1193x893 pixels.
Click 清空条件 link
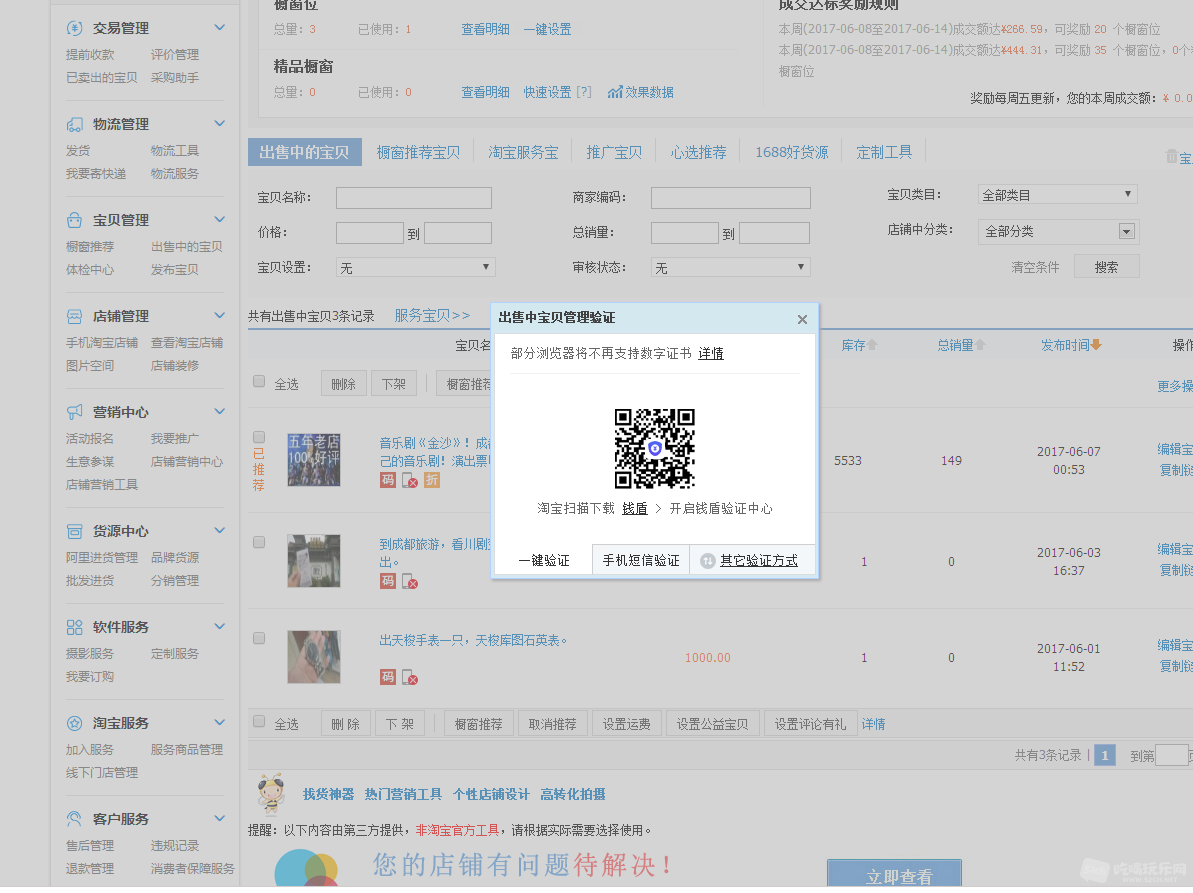(1035, 268)
